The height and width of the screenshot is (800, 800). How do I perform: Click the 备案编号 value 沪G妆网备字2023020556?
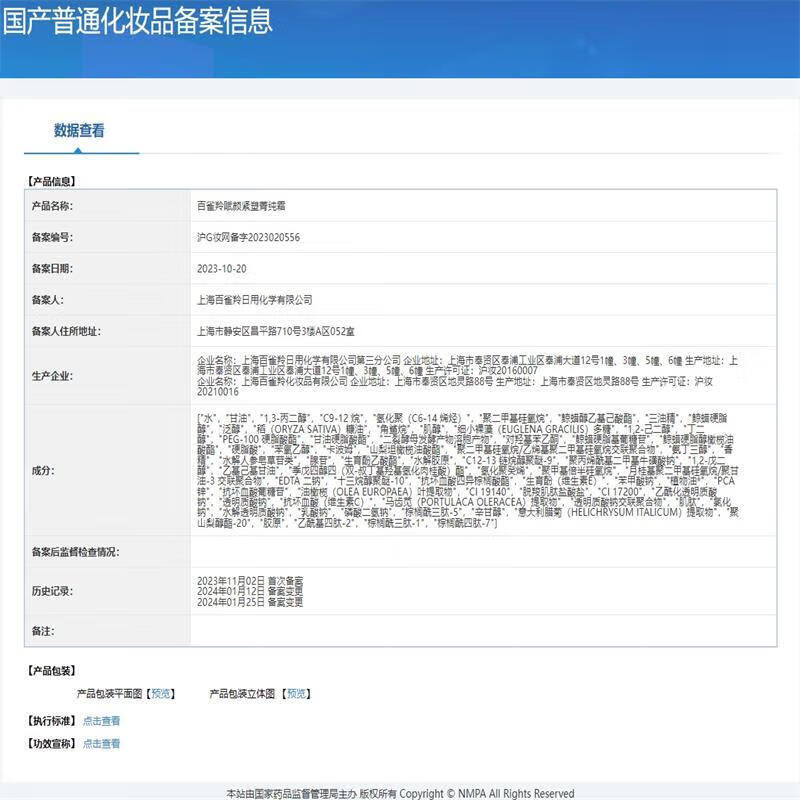(248, 237)
